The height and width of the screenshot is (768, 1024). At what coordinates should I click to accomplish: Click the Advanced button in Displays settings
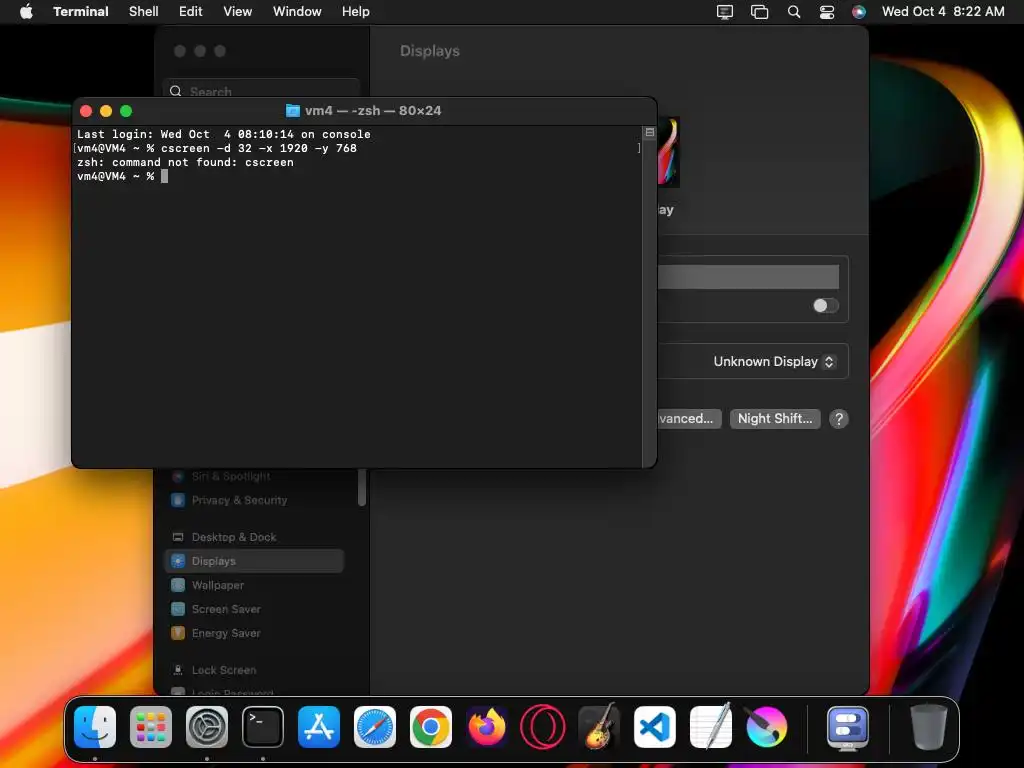(689, 419)
